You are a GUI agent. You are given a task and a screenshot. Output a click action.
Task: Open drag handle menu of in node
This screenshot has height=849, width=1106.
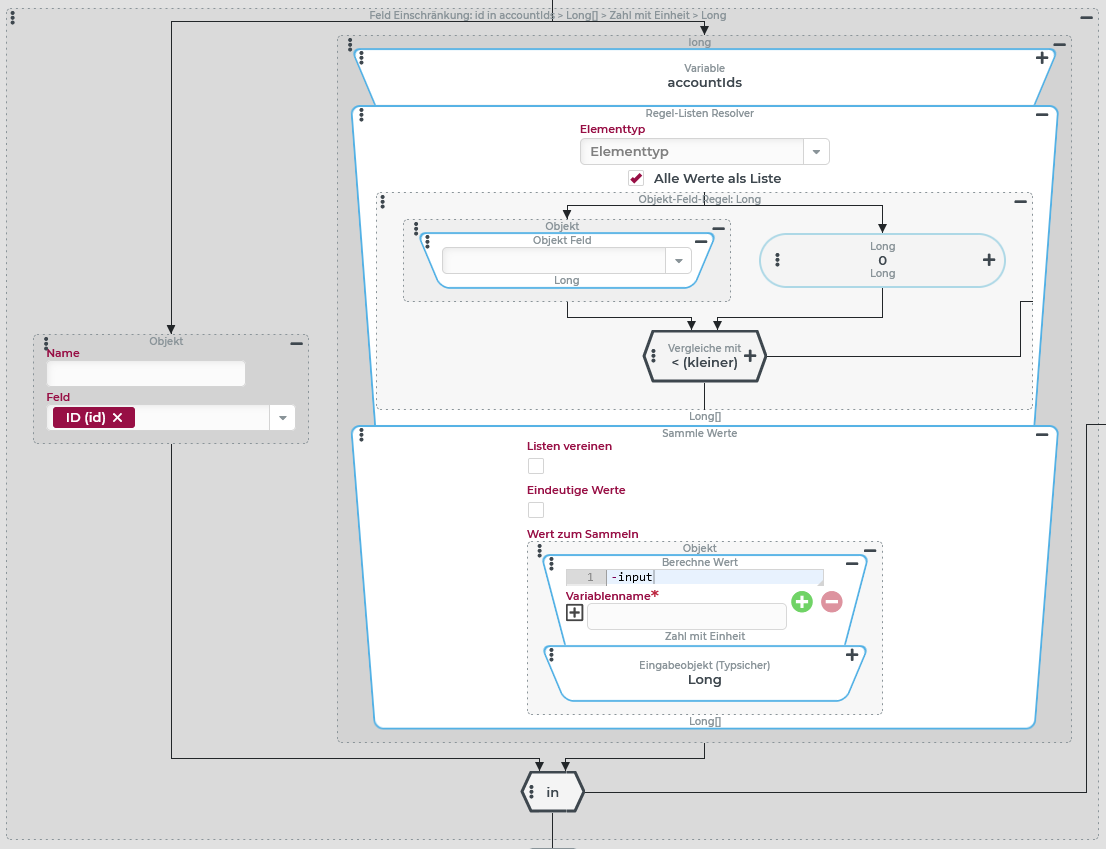pyautogui.click(x=530, y=792)
